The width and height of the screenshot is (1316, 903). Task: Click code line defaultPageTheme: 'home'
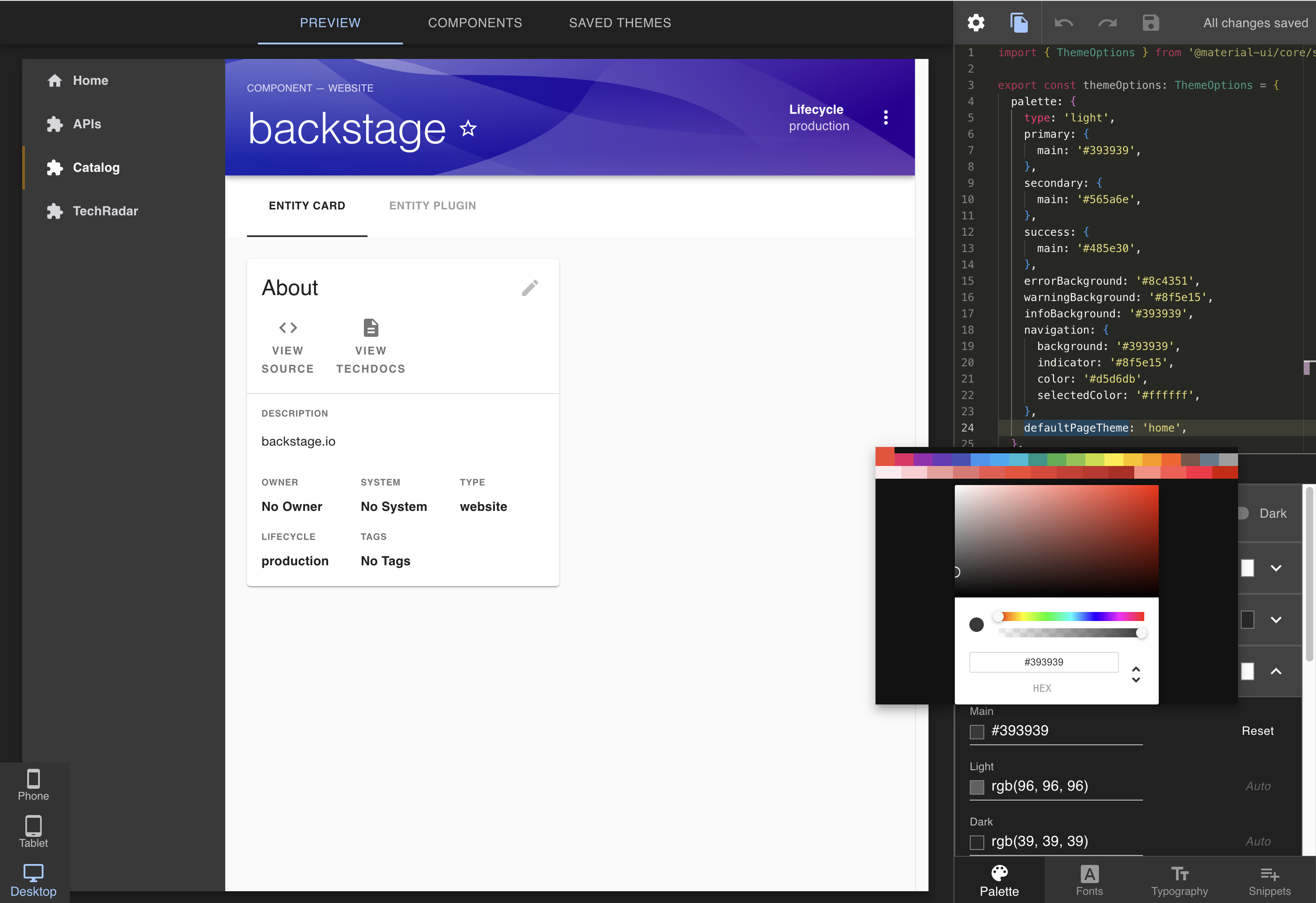pyautogui.click(x=1104, y=428)
